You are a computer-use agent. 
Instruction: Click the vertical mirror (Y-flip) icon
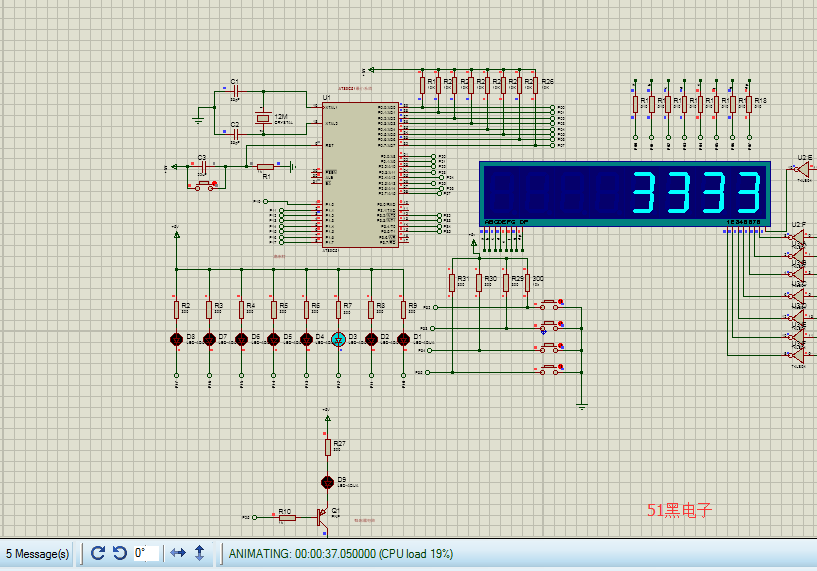click(200, 553)
